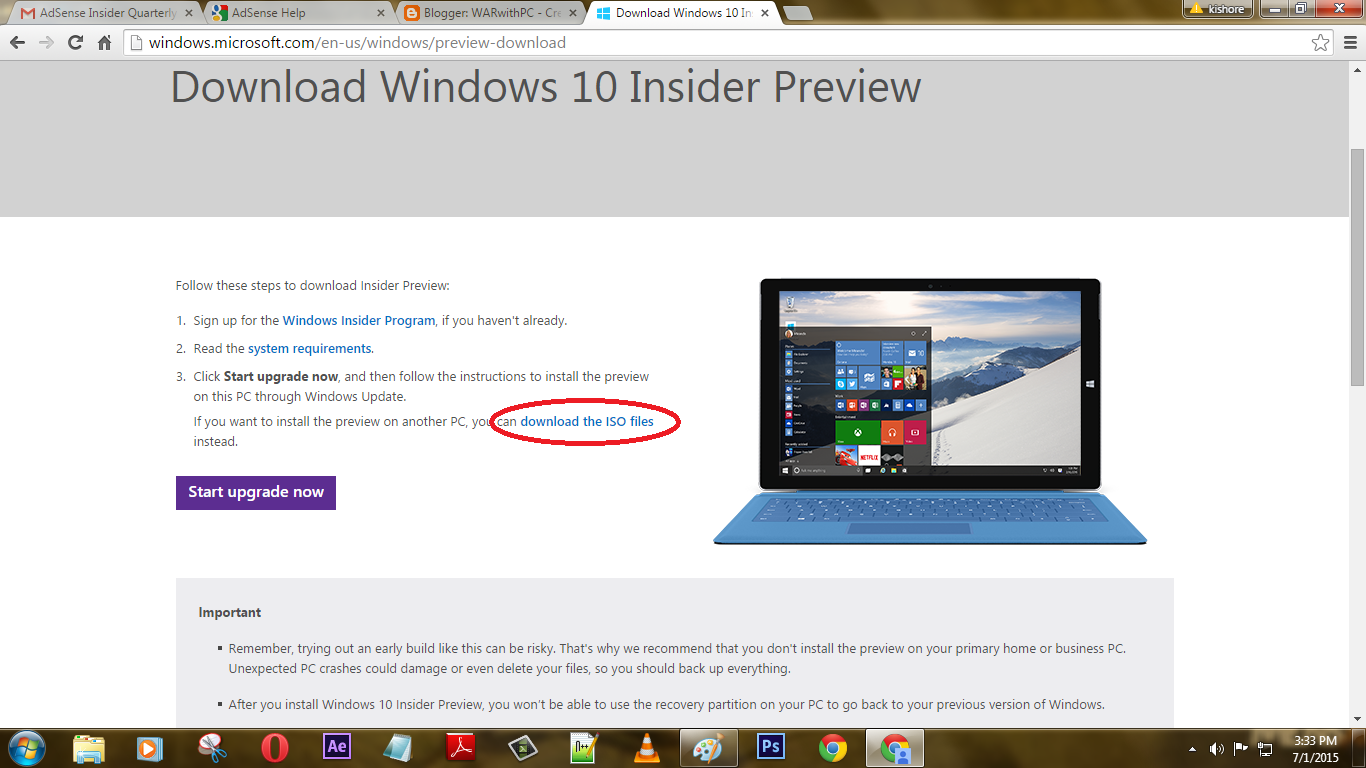Switch to the AdSense Insider Quarterly tab

[107, 13]
